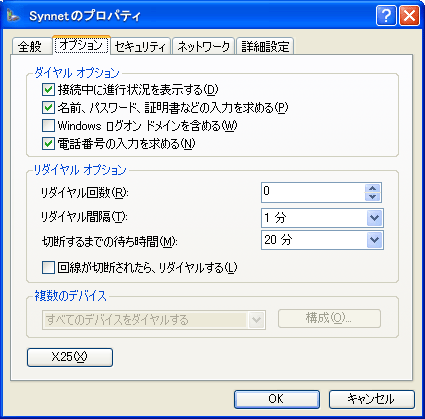Click the help question mark icon
Image resolution: width=425 pixels, height=419 pixels.
coord(386,15)
